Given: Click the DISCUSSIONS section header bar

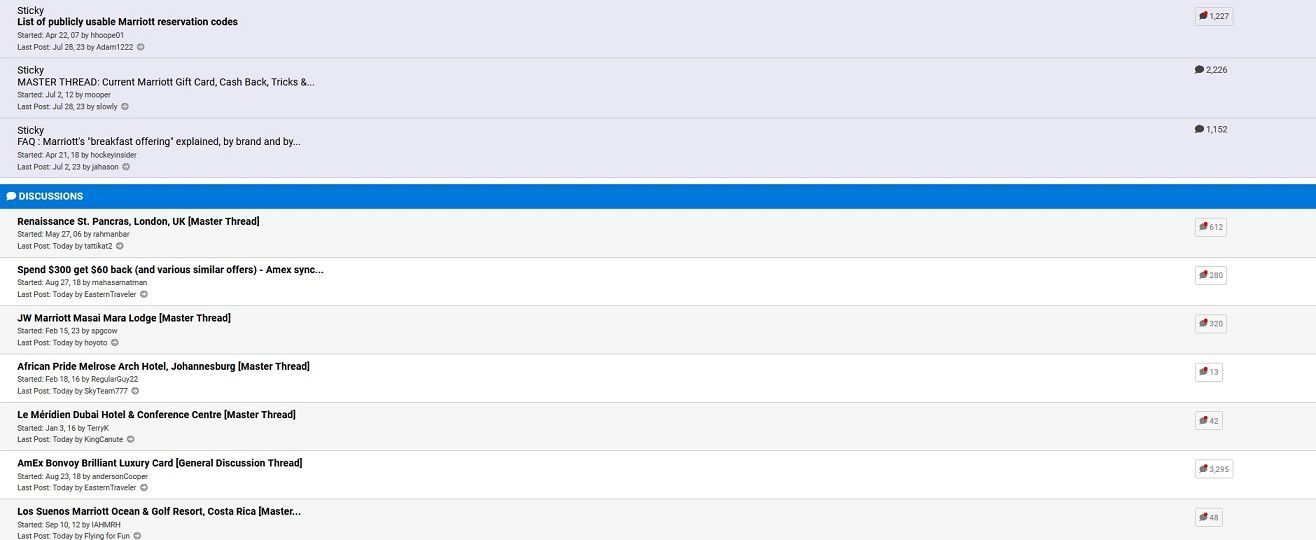Looking at the screenshot, I should (658, 196).
